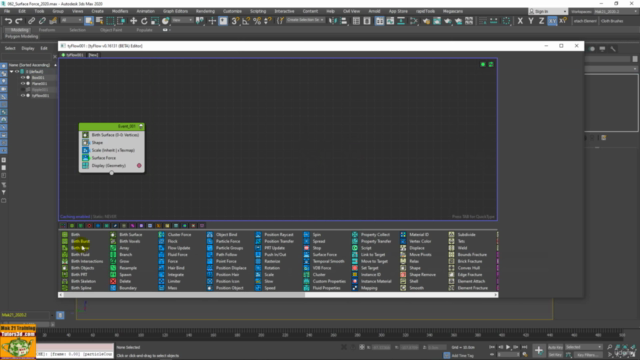The image size is (640, 360).
Task: Toggle the Display (Geometry) red indicator dot
Action: (139, 166)
